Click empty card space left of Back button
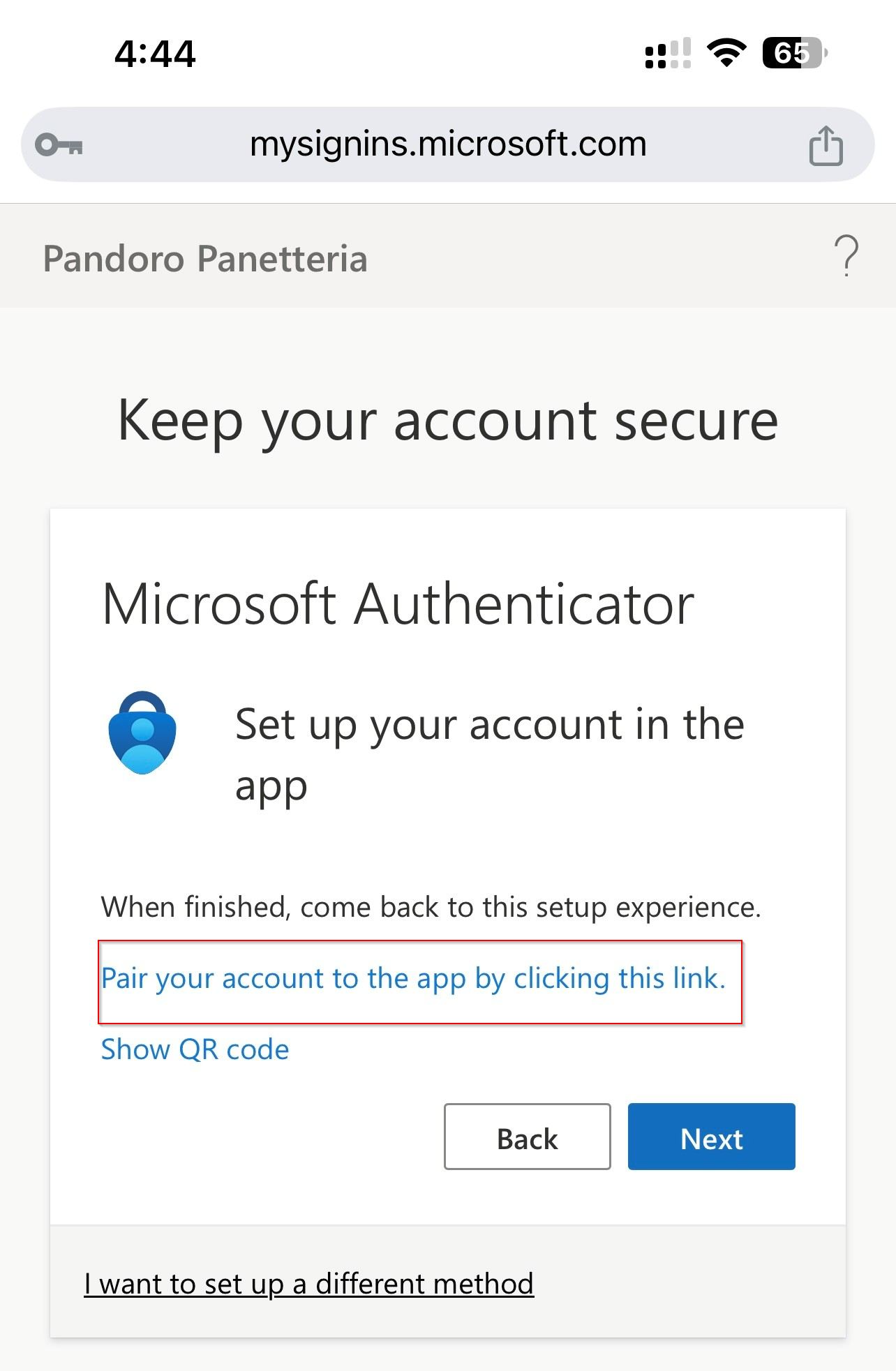The height and width of the screenshot is (1371, 896). coord(265,1137)
